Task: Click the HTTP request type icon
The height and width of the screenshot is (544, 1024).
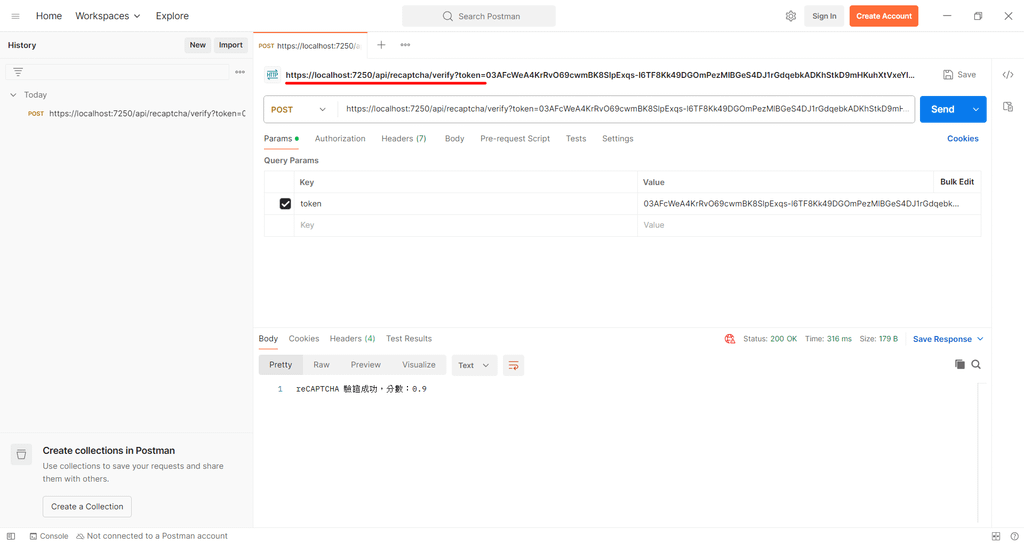Action: [272, 75]
